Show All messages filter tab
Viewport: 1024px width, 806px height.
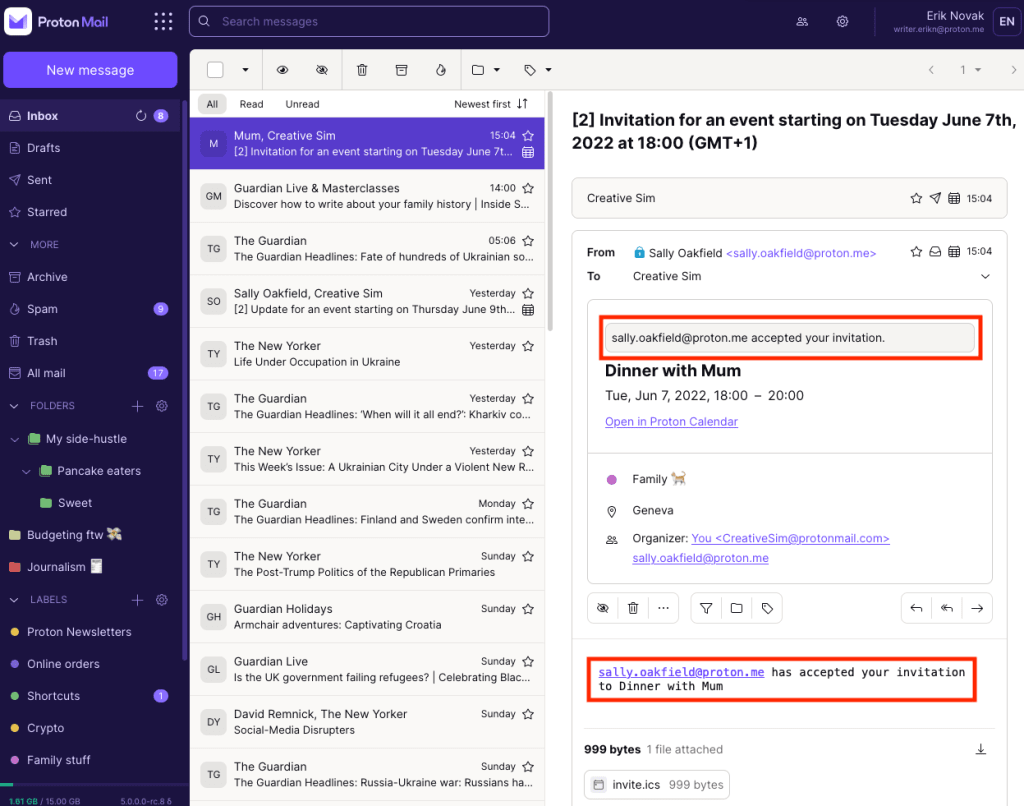pyautogui.click(x=212, y=104)
